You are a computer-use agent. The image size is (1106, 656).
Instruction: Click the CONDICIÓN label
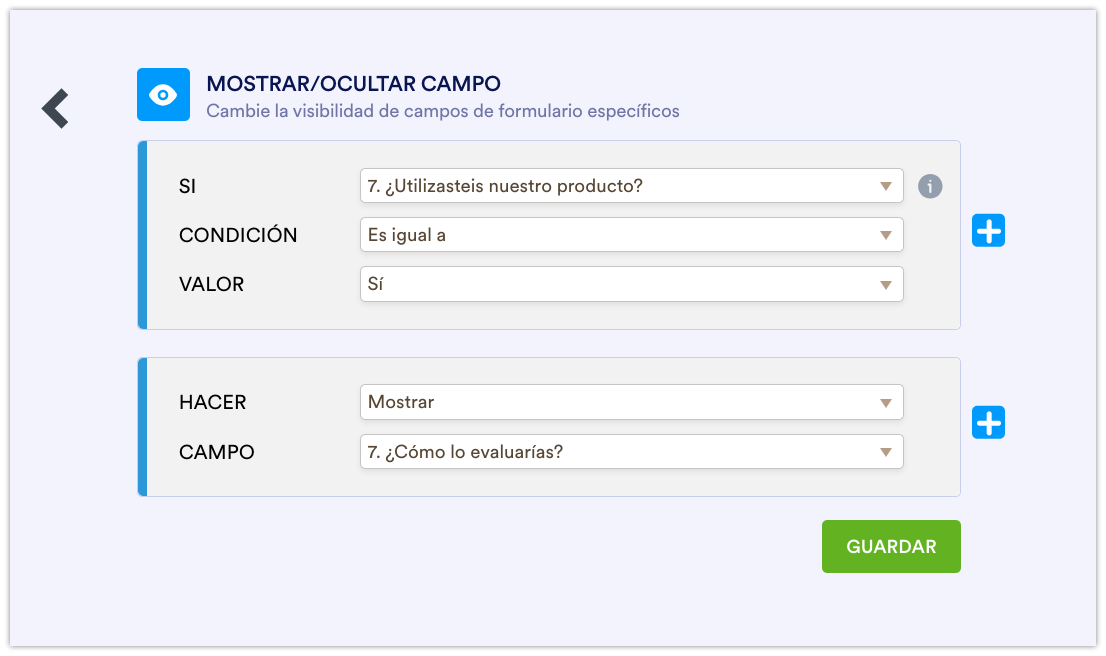[x=238, y=235]
